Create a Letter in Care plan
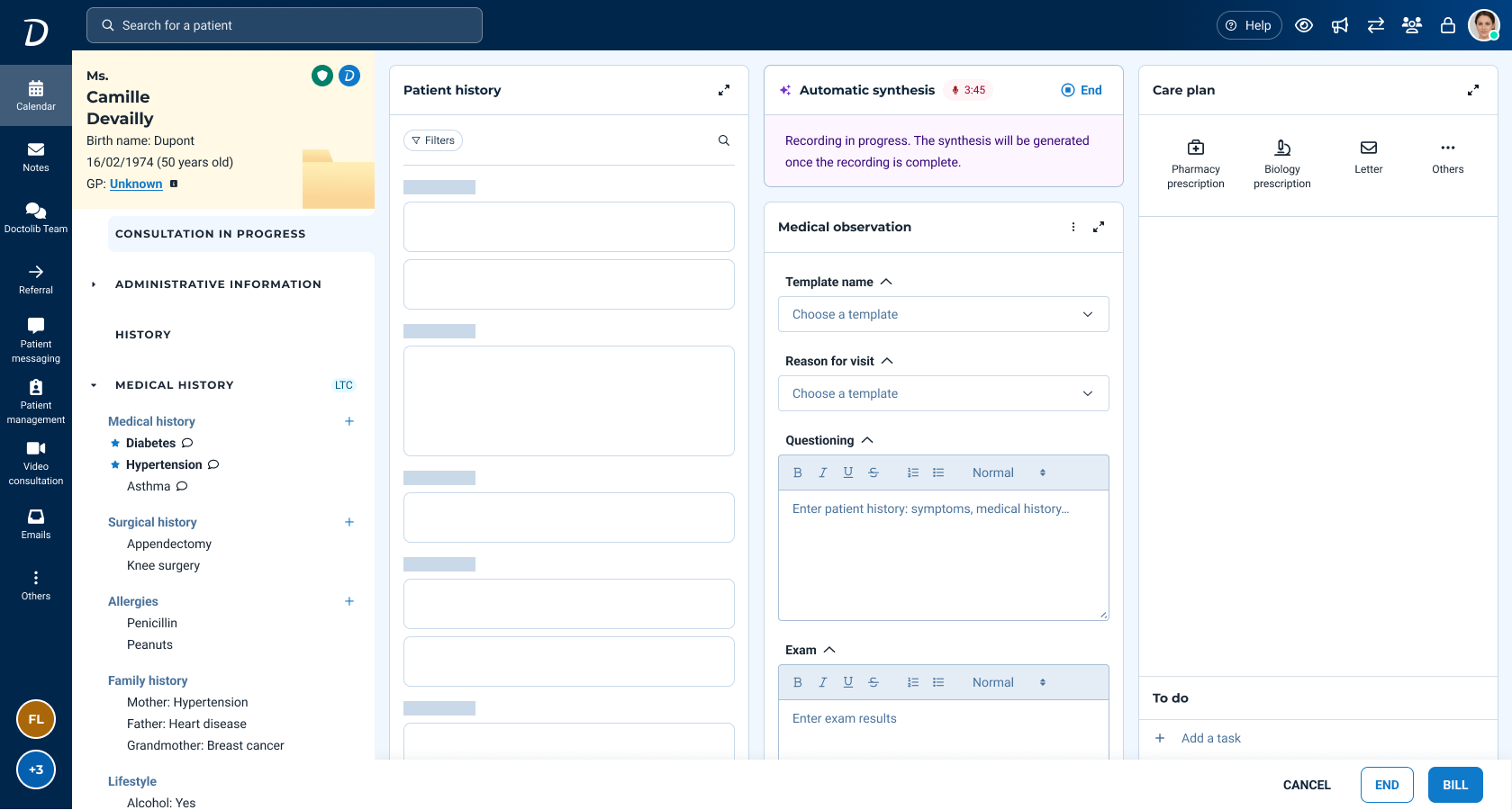Image resolution: width=1512 pixels, height=810 pixels. [1369, 157]
